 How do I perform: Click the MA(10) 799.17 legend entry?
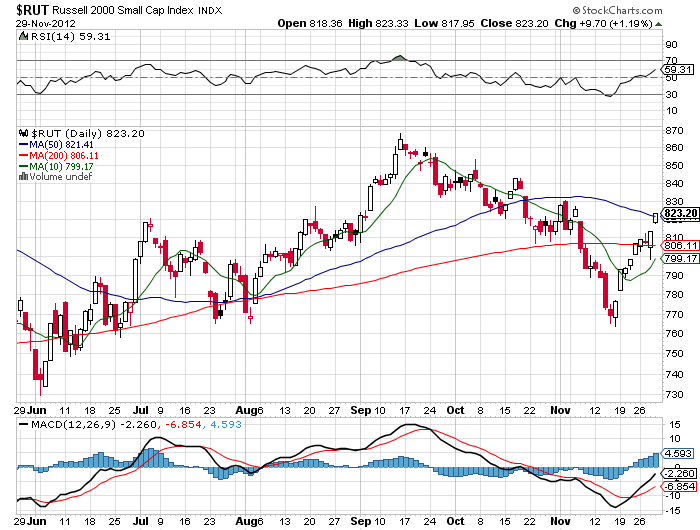pos(56,166)
